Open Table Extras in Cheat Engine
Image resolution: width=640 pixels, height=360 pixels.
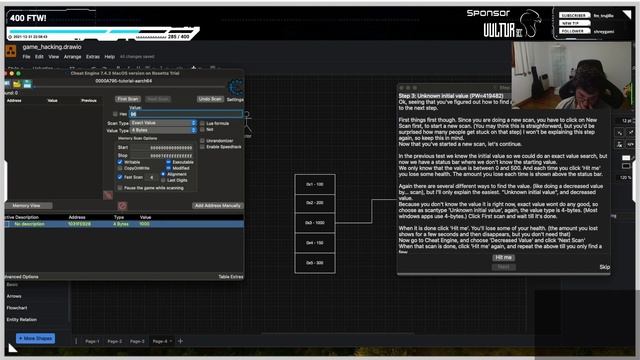(231, 277)
